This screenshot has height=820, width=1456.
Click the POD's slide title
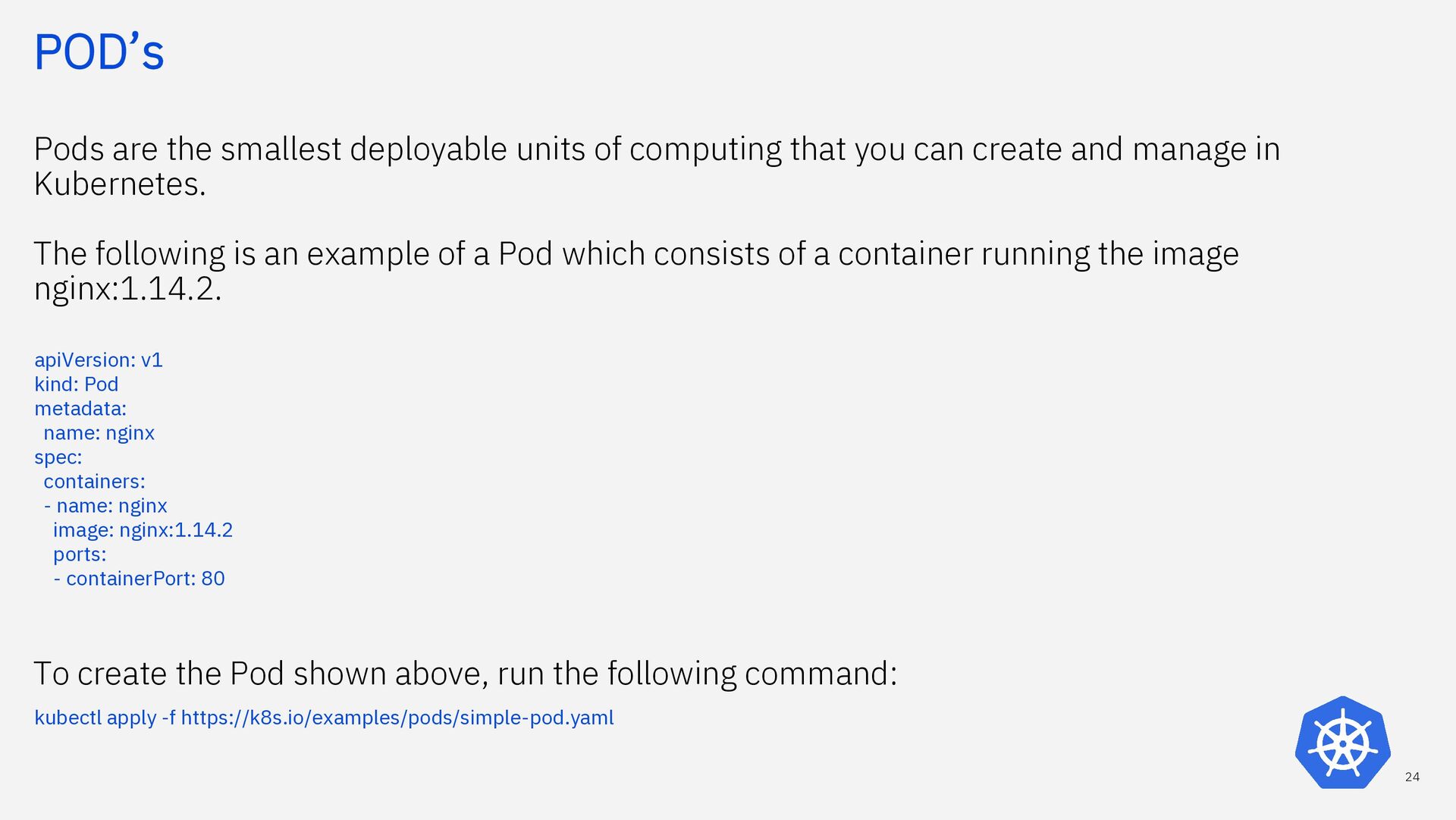(99, 52)
